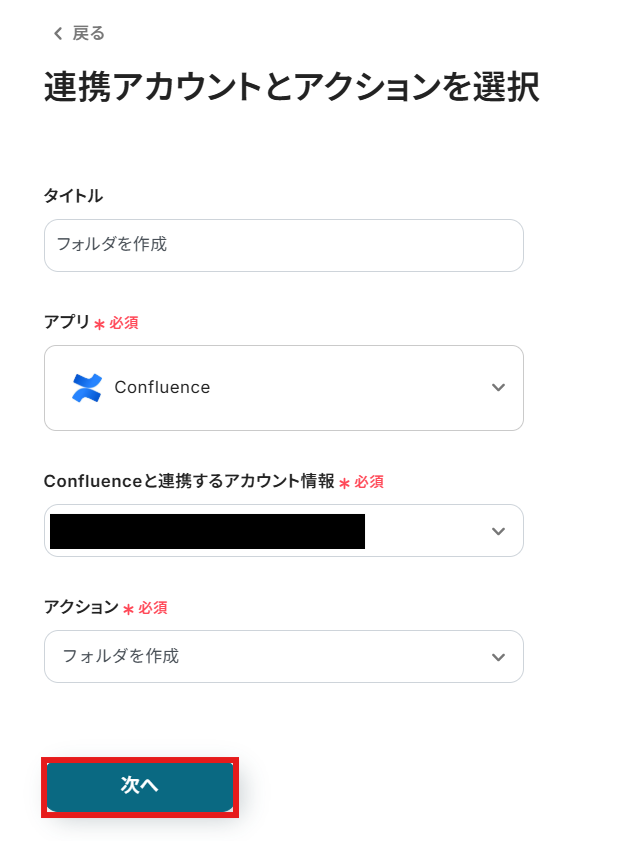Click the Confluence logo icon
The width and height of the screenshot is (630, 841).
pyautogui.click(x=87, y=388)
